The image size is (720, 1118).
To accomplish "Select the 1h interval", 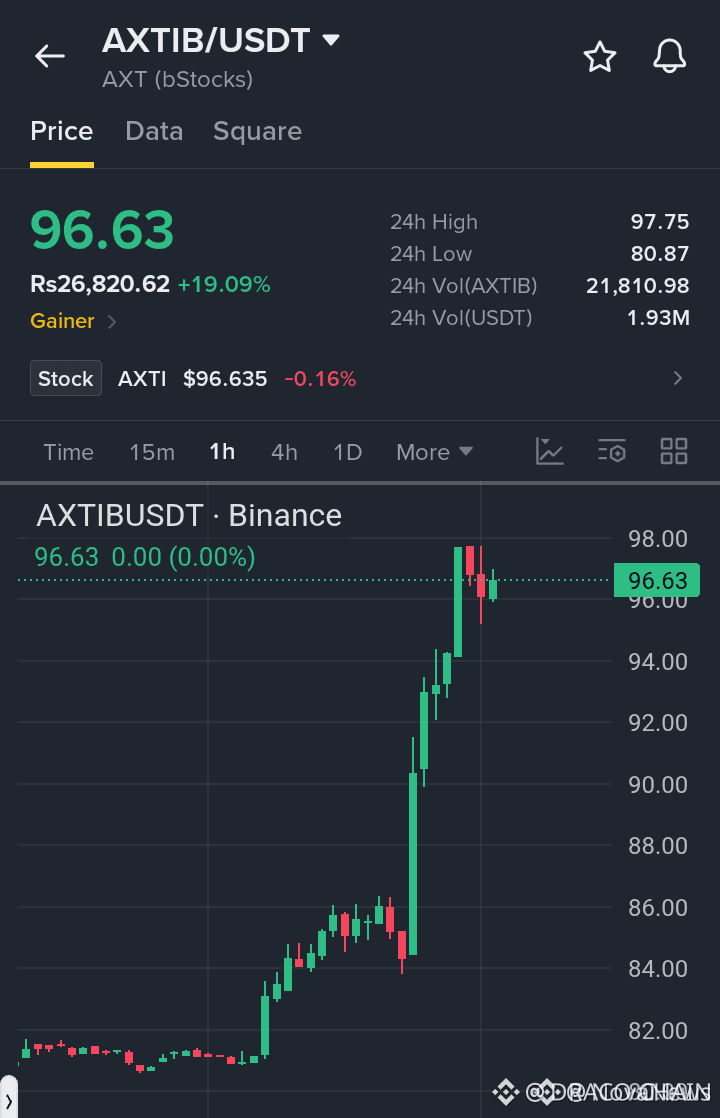I will coord(222,452).
